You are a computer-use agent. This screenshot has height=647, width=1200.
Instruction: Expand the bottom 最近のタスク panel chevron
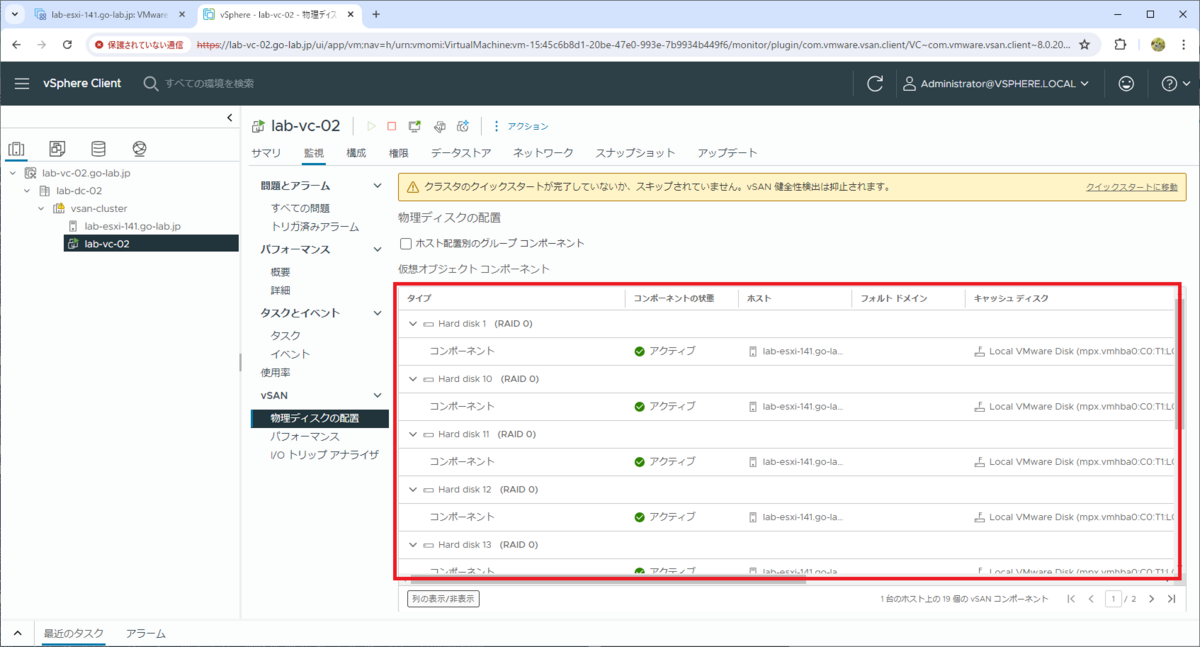[17, 633]
